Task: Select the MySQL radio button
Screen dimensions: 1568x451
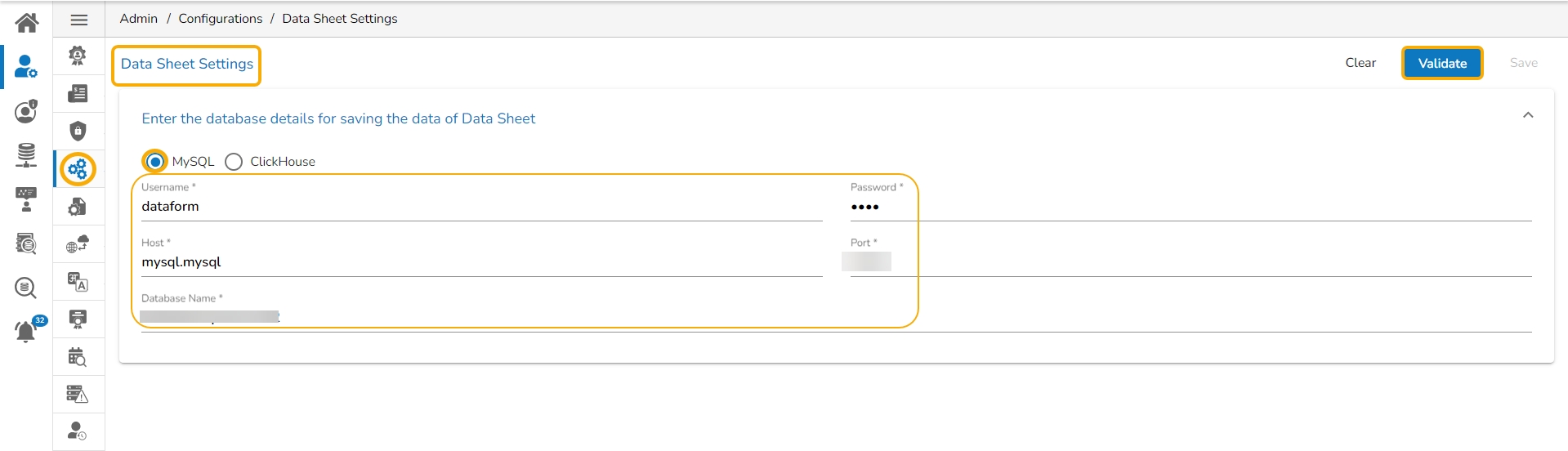Action: (x=155, y=162)
